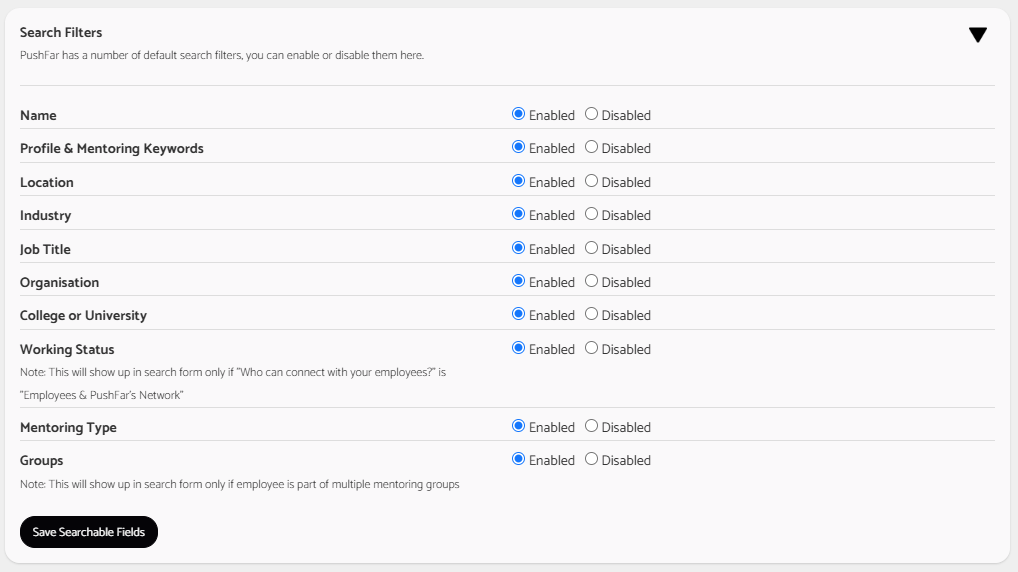Set Location filter to Enabled
Viewport: 1018px width, 572px height.
(x=518, y=181)
